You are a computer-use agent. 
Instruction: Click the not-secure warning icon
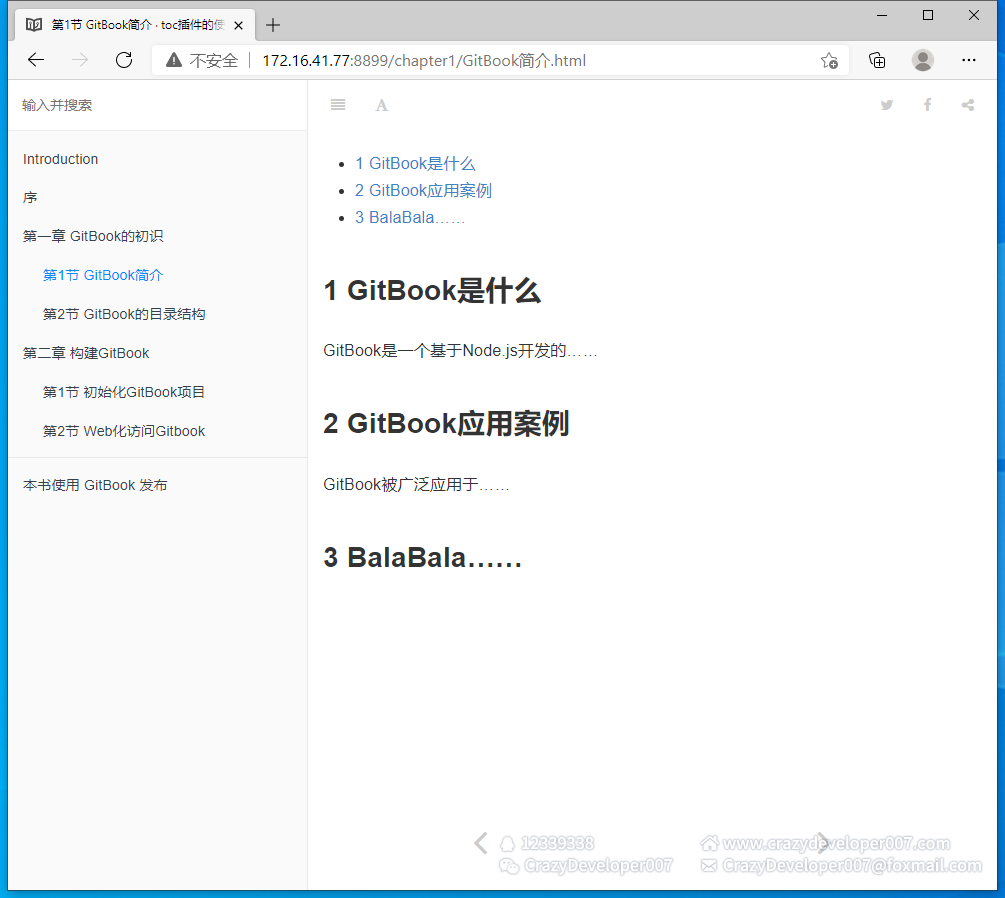174,60
